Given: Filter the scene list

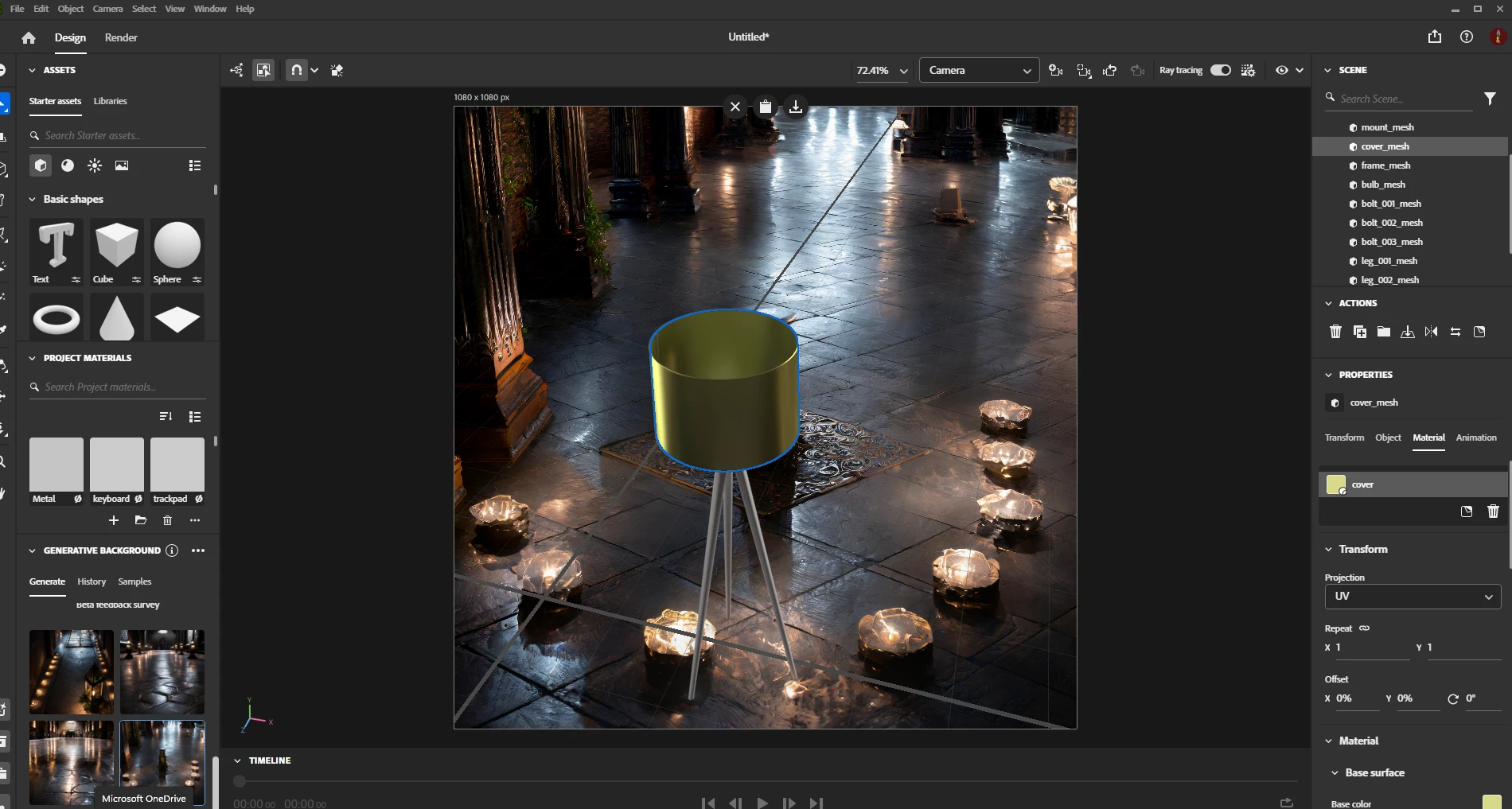Looking at the screenshot, I should 1490,99.
